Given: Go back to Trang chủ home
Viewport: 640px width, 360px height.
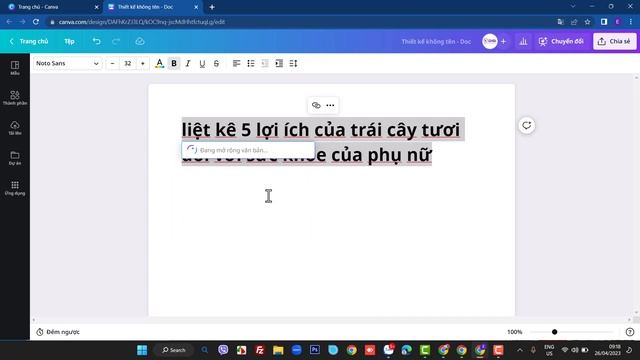Looking at the screenshot, I should coord(29,41).
